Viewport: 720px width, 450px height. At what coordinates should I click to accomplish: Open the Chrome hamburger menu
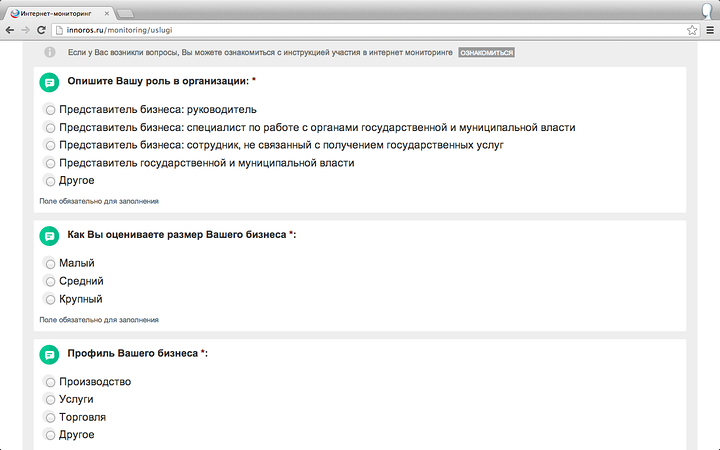[x=710, y=30]
